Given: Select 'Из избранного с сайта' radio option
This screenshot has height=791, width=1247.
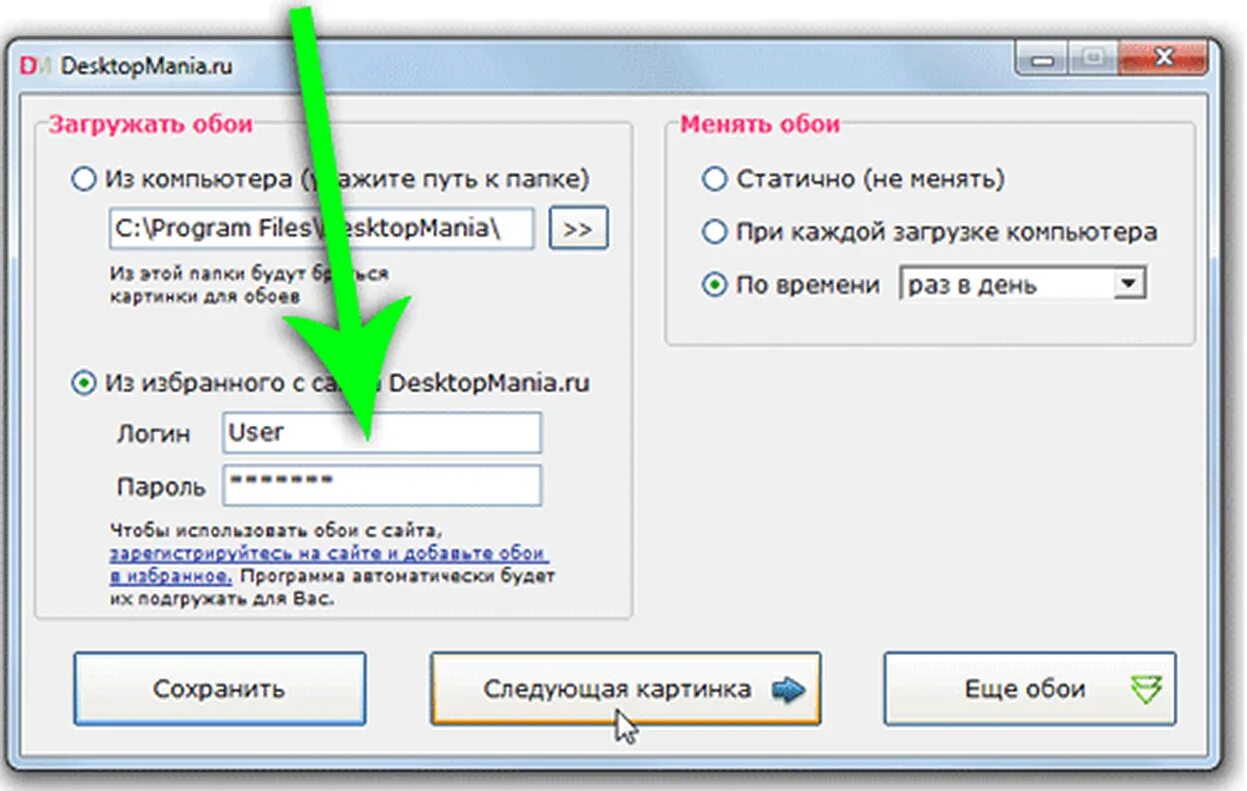Looking at the screenshot, I should [x=84, y=383].
